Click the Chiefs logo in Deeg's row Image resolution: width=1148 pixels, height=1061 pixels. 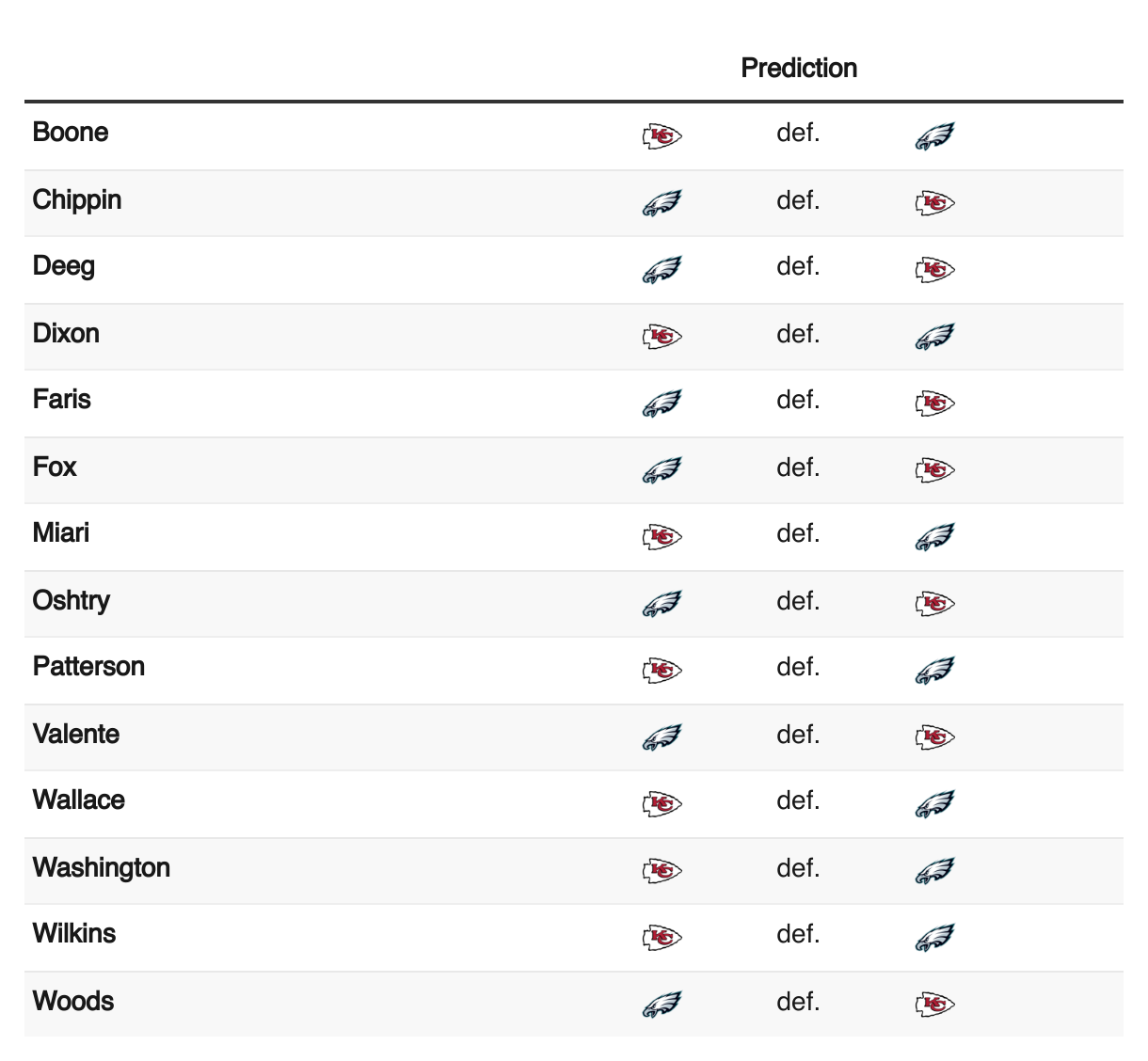click(x=935, y=270)
